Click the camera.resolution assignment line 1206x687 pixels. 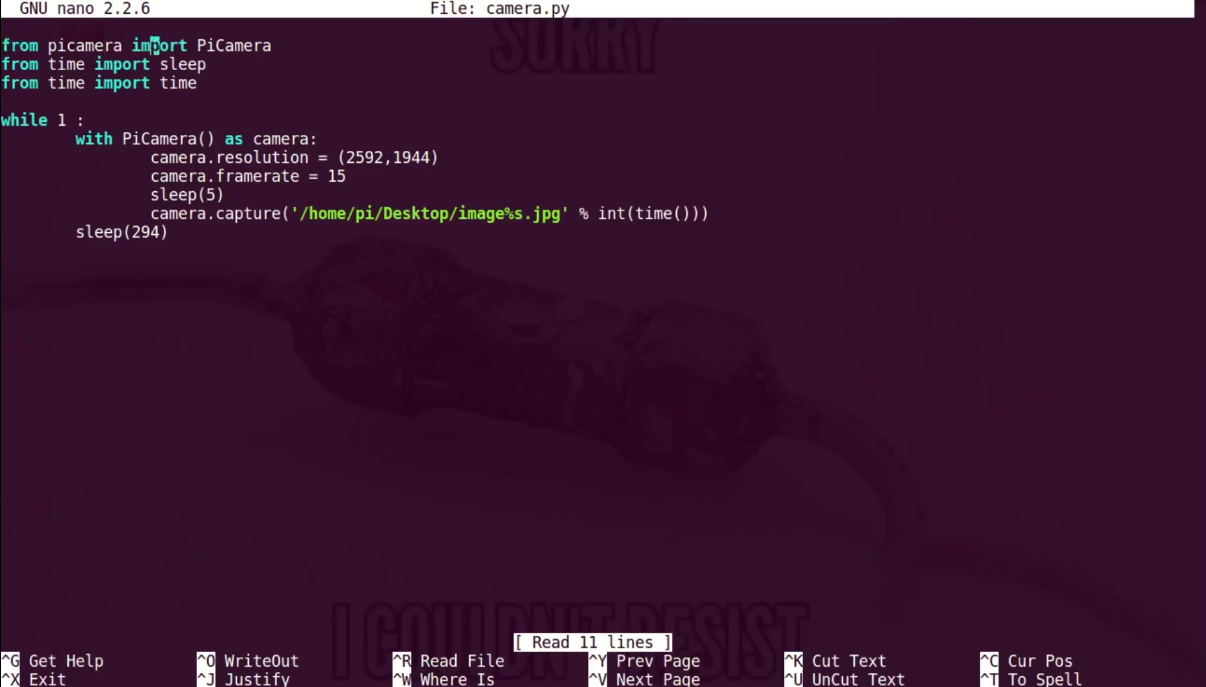[292, 157]
